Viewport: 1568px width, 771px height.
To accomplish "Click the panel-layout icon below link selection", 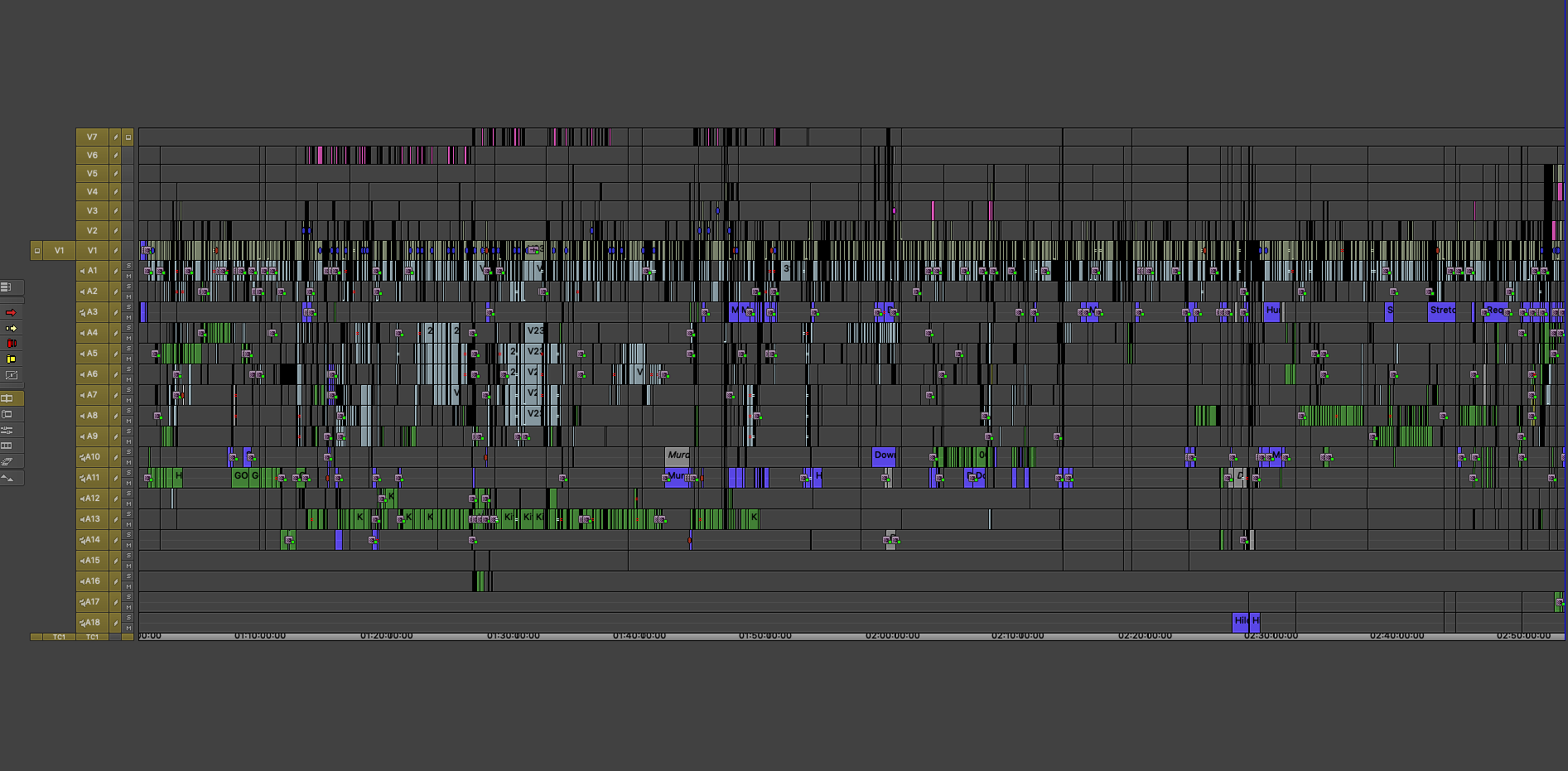I will point(11,414).
